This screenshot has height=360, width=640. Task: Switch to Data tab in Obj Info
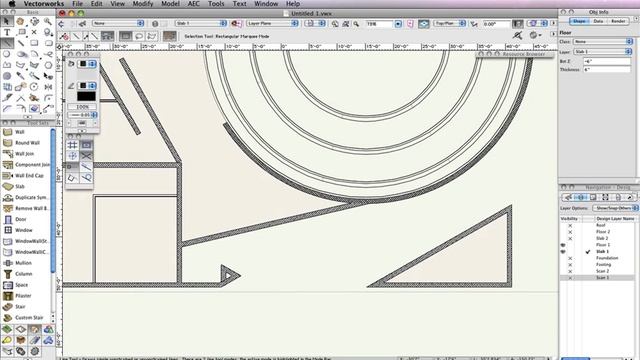point(598,21)
